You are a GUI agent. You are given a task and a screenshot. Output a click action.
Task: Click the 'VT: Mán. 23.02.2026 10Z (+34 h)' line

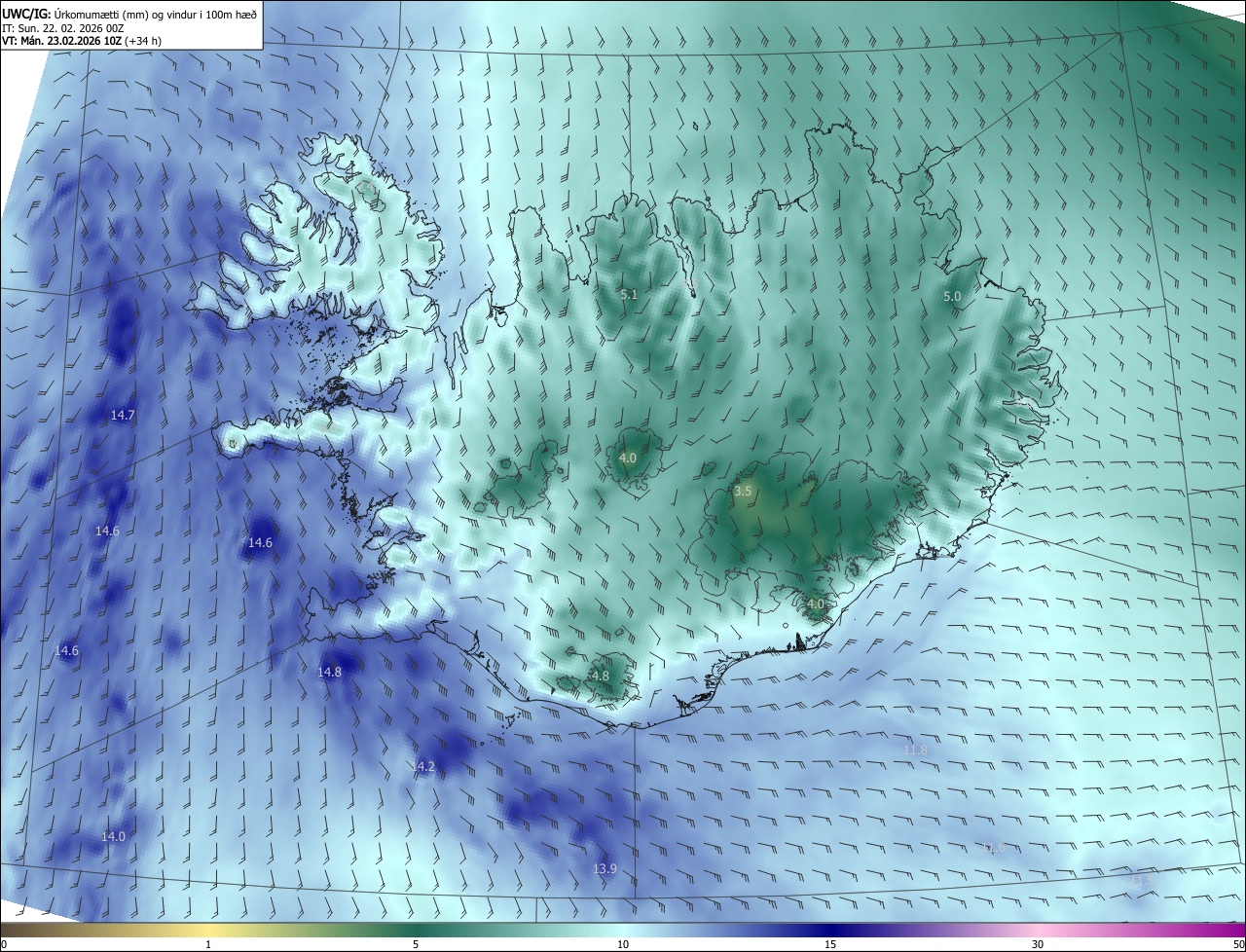[82, 41]
